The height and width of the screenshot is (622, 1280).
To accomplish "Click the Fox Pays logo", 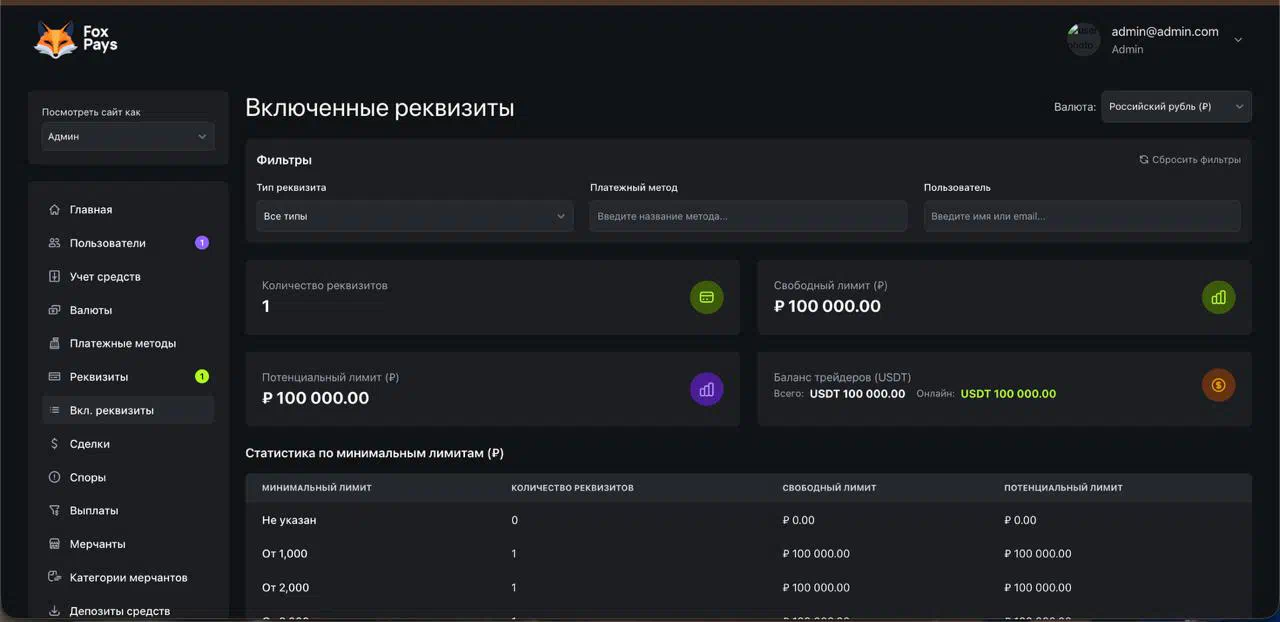I will pyautogui.click(x=76, y=39).
